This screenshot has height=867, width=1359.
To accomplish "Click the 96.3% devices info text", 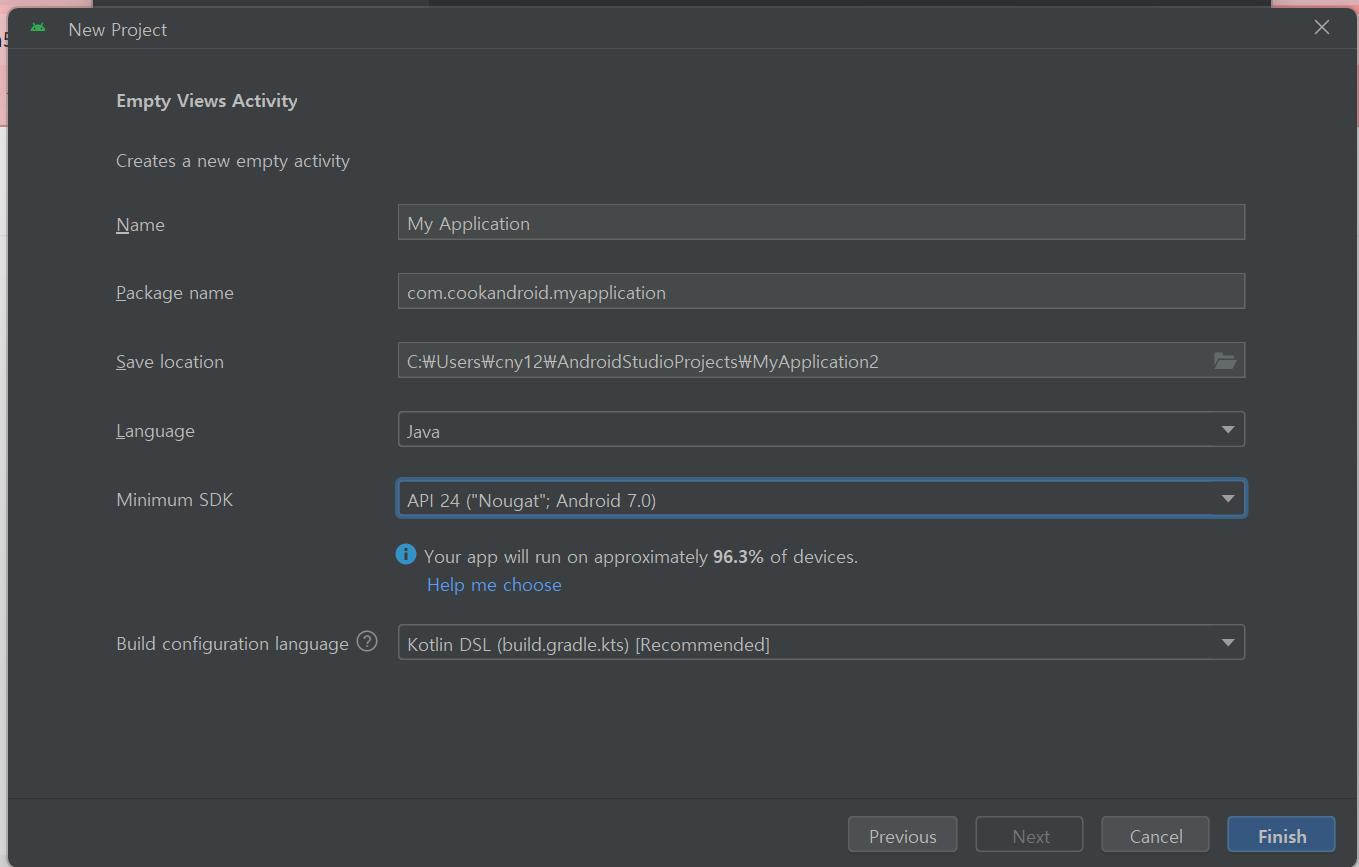I will pos(641,557).
